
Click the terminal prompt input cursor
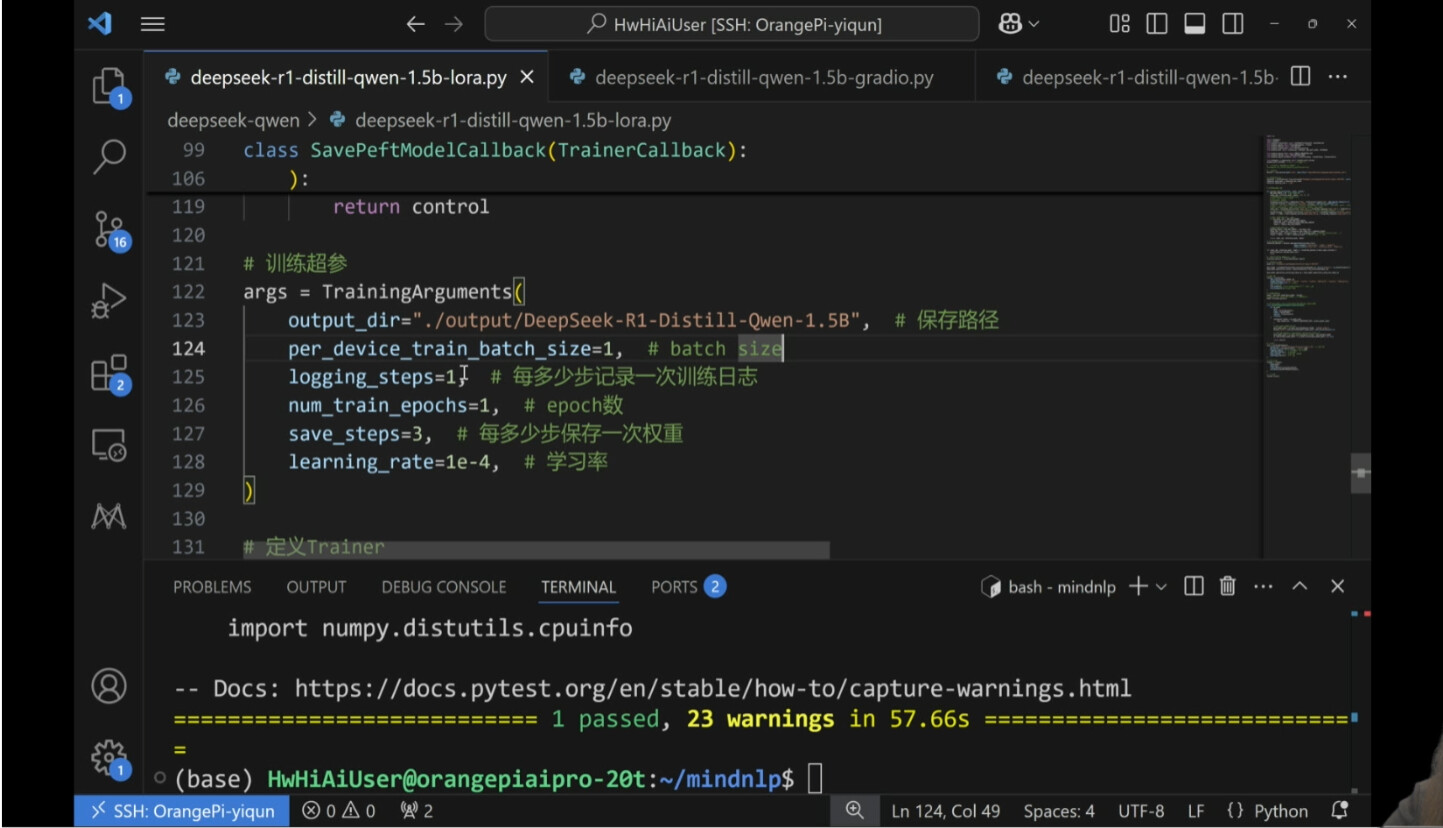815,778
